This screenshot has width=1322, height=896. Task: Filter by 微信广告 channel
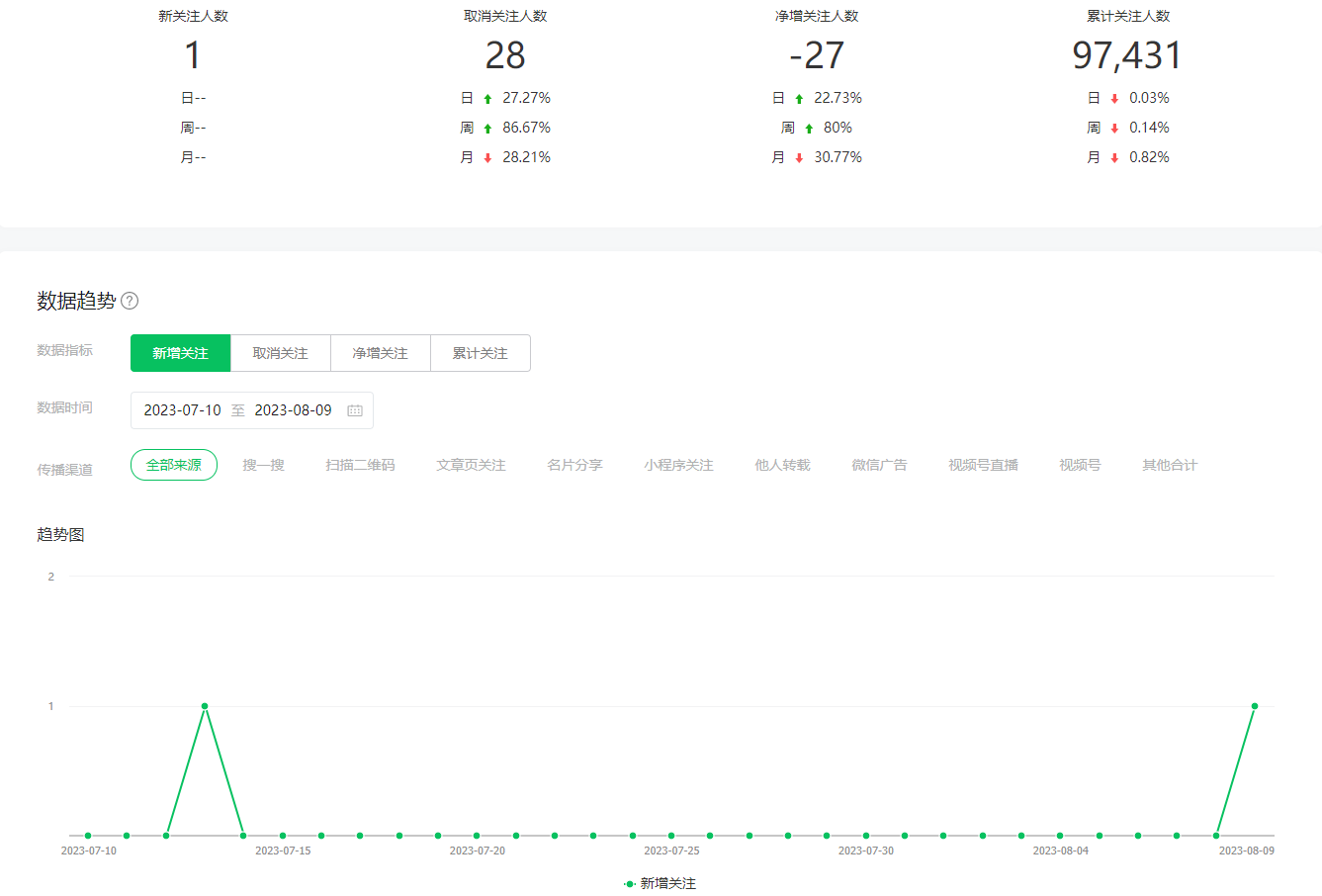(x=879, y=465)
